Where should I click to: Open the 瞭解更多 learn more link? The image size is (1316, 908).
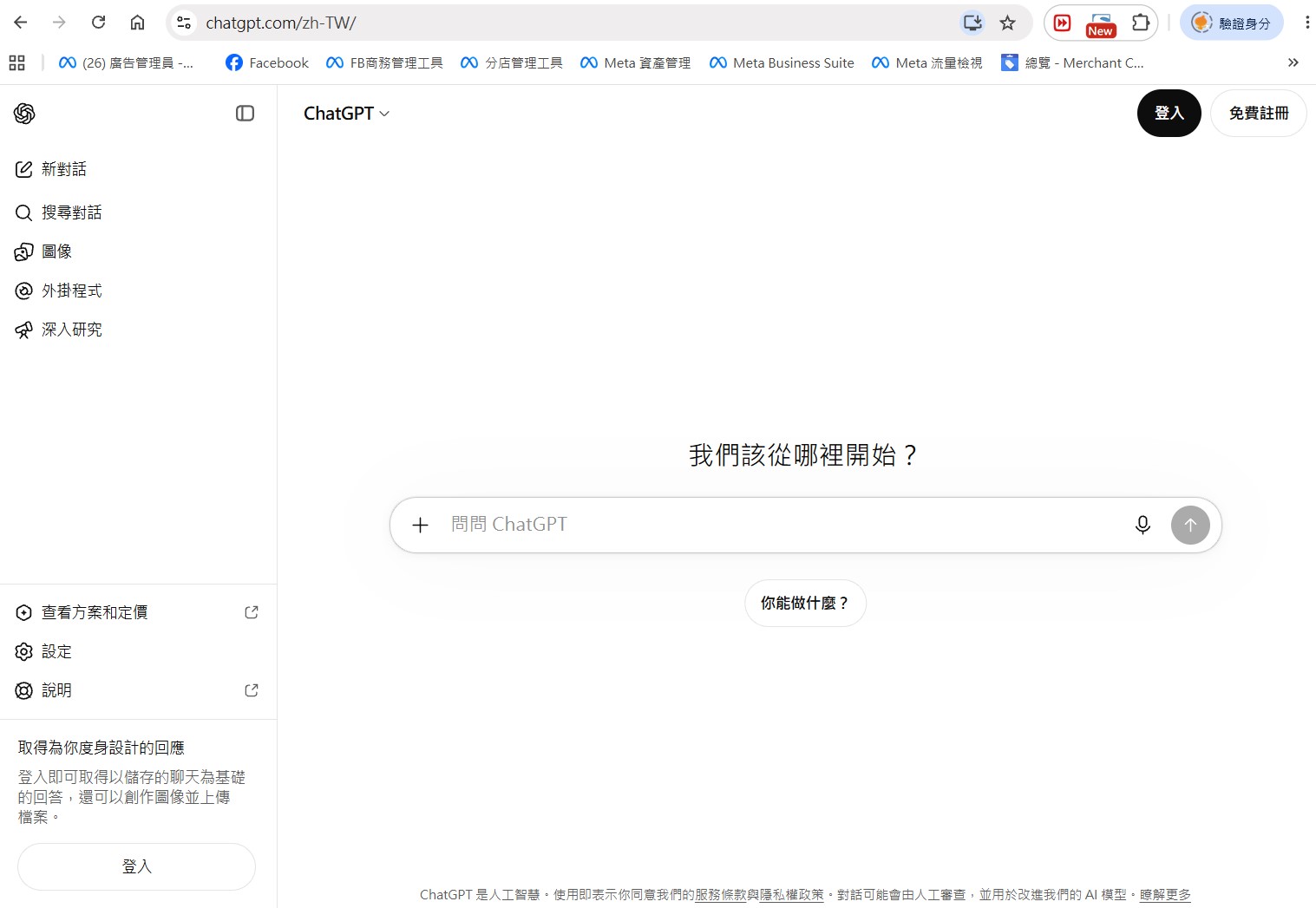(1165, 895)
